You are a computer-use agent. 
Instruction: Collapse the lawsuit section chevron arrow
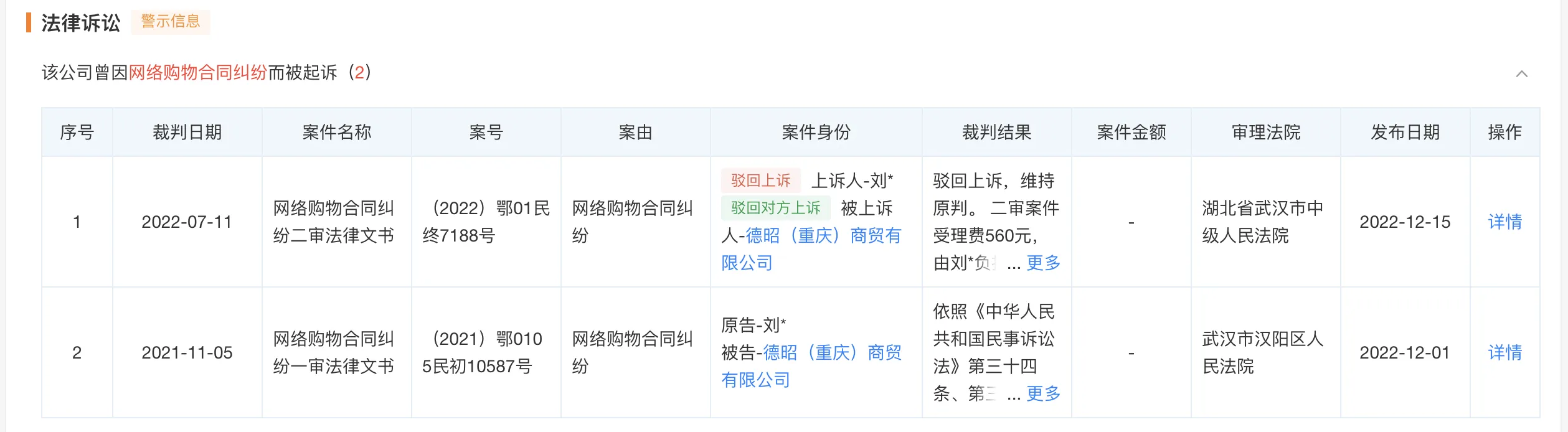[x=1521, y=73]
